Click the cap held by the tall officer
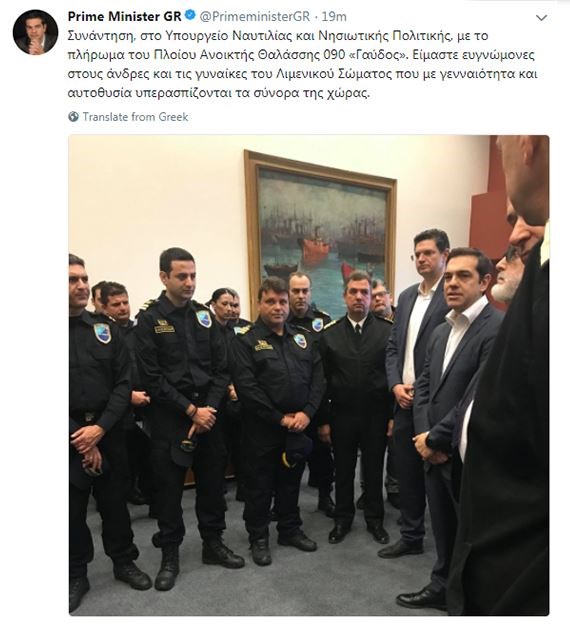The image size is (570, 631). tap(184, 448)
